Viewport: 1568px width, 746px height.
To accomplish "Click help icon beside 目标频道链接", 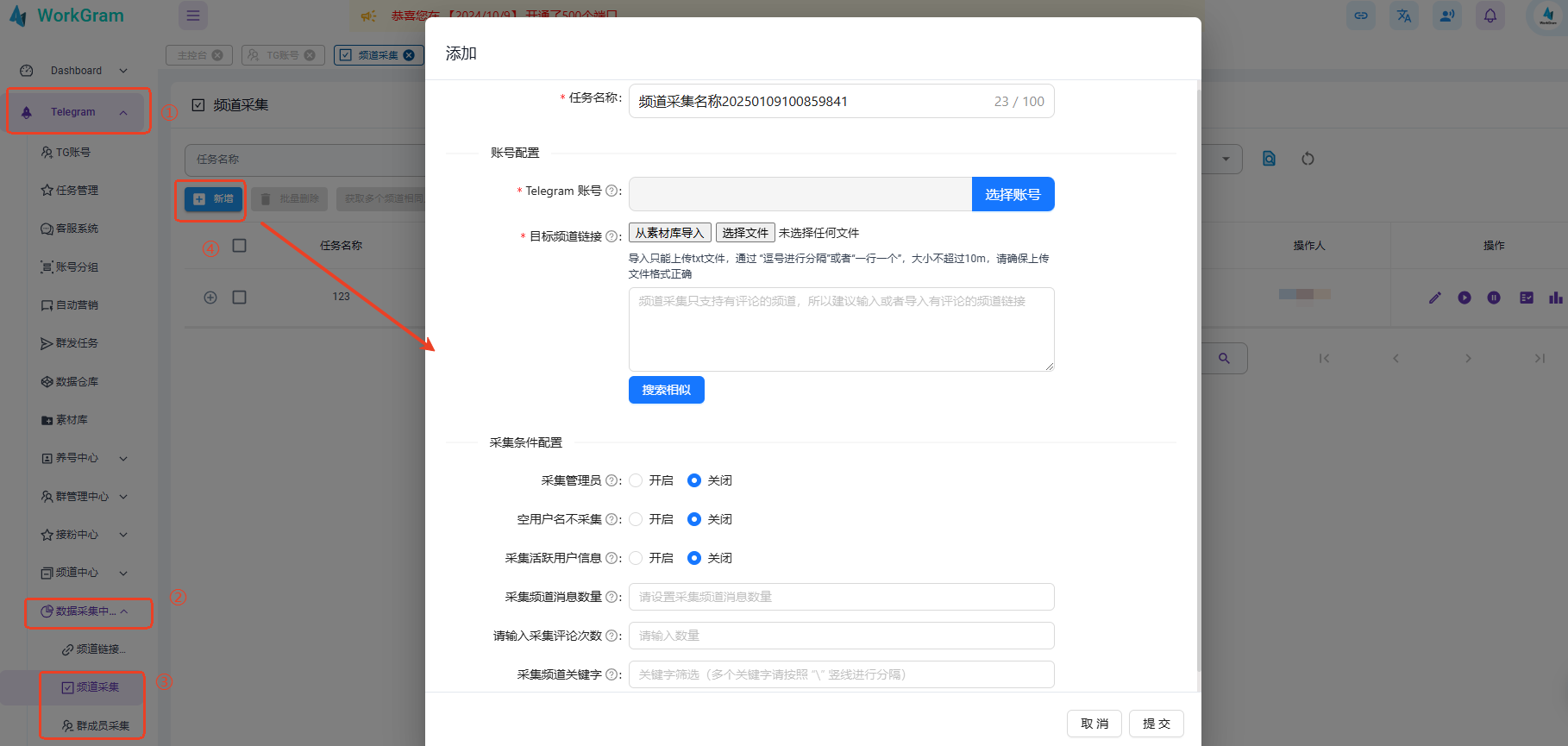I will pyautogui.click(x=612, y=236).
